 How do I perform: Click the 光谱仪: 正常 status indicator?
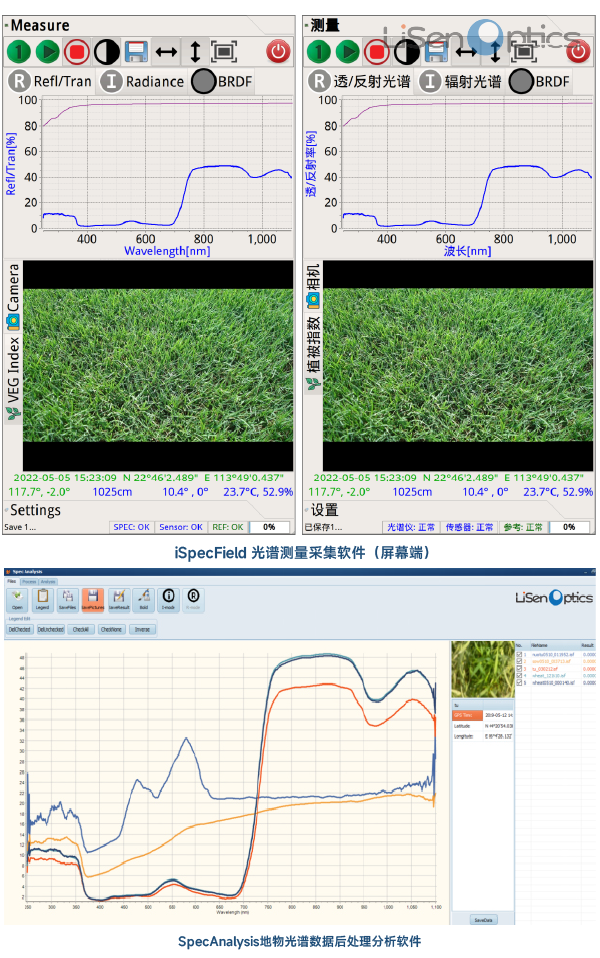click(411, 527)
